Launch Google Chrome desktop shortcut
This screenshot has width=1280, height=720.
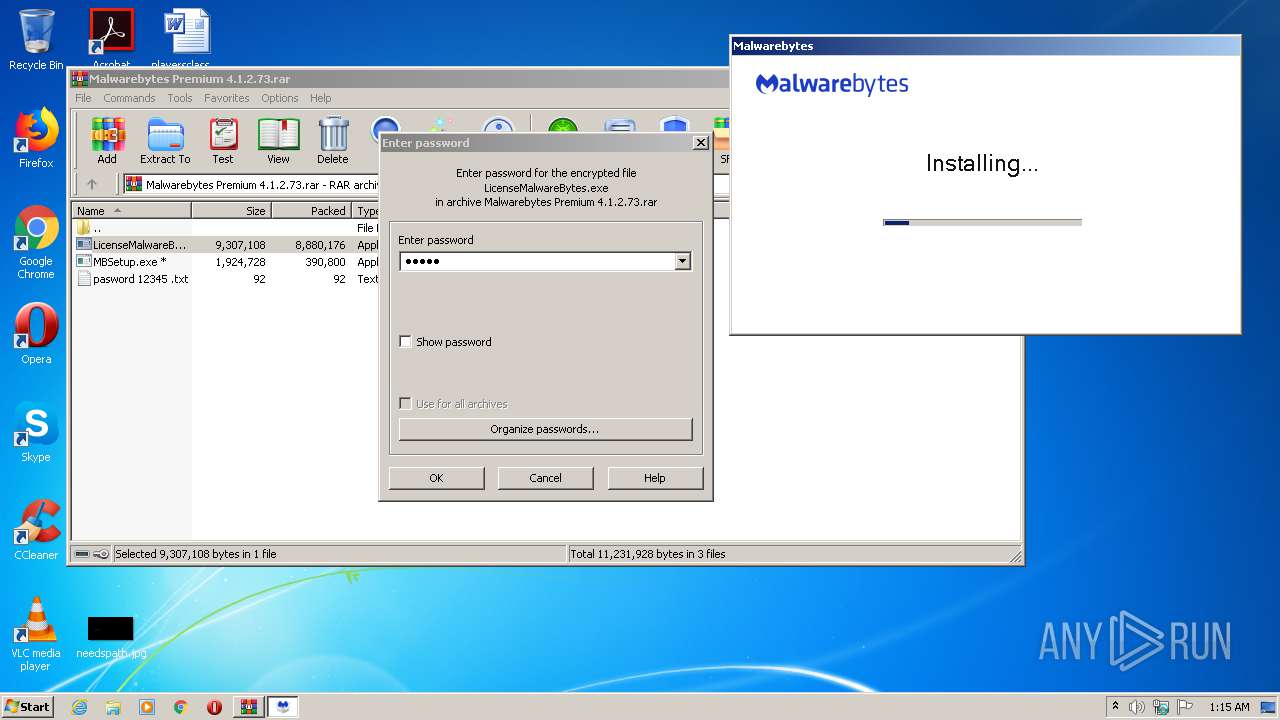pos(36,242)
